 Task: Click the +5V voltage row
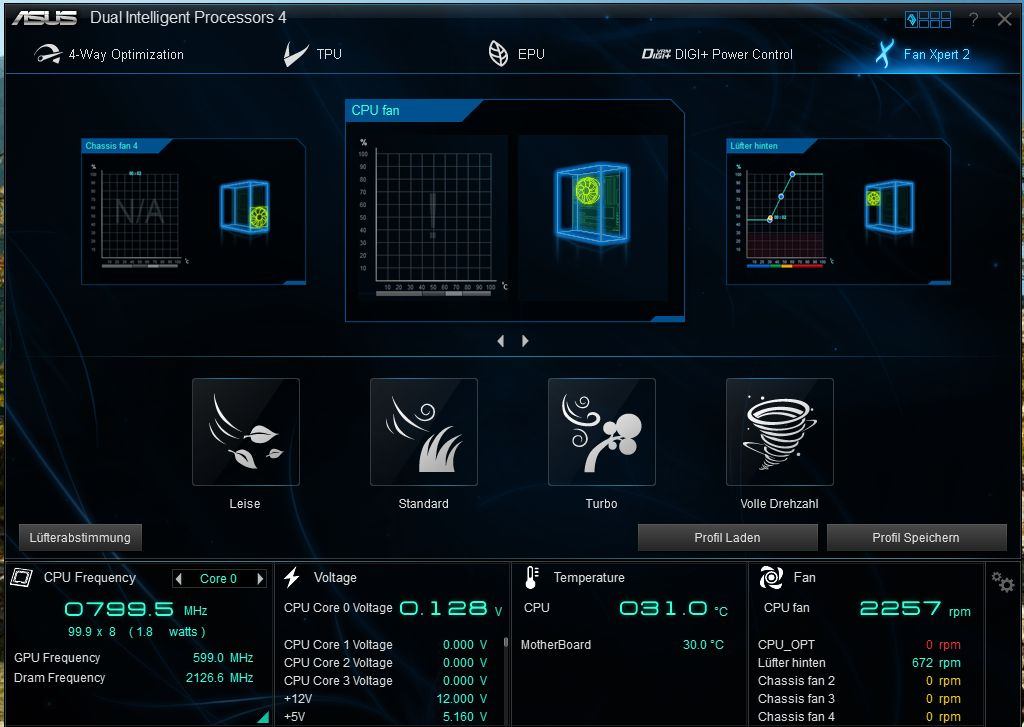pyautogui.click(x=386, y=717)
